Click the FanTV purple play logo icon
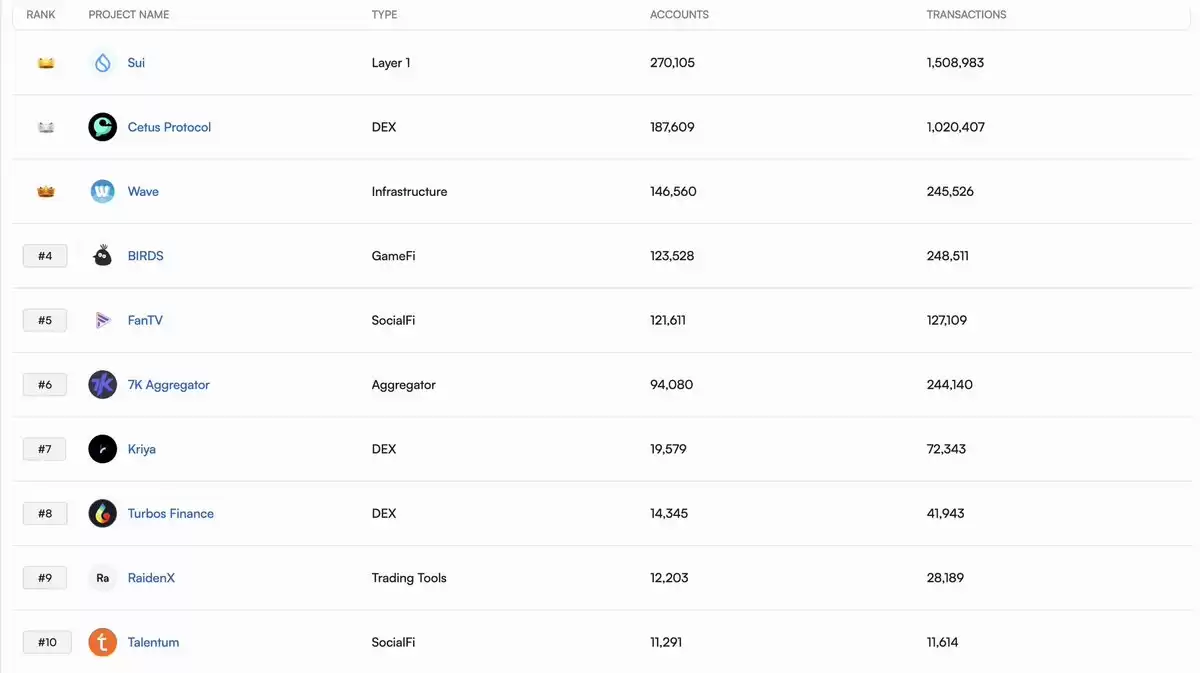Viewport: 1200px width, 673px height. coord(102,320)
